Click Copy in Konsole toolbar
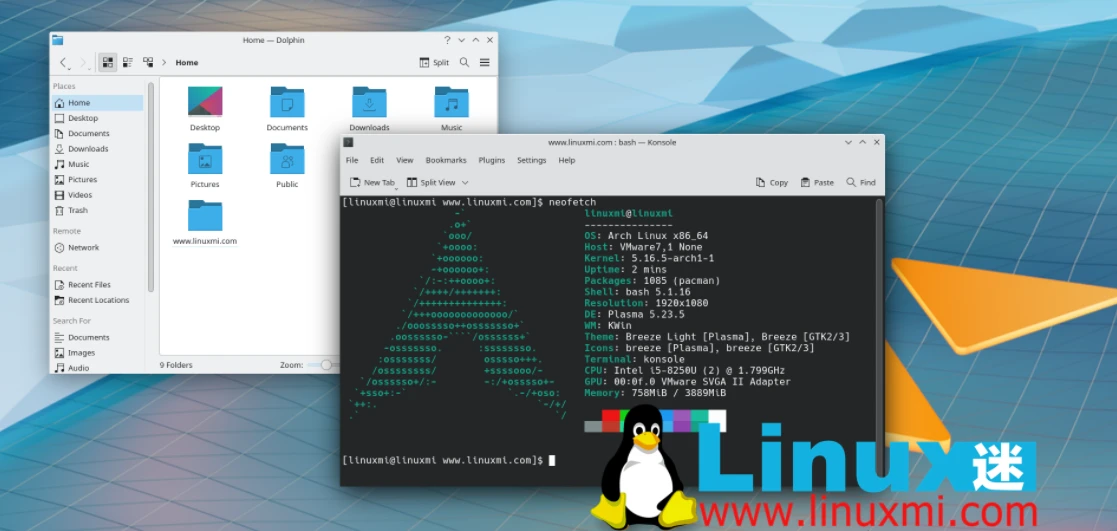This screenshot has height=531, width=1117. [771, 182]
